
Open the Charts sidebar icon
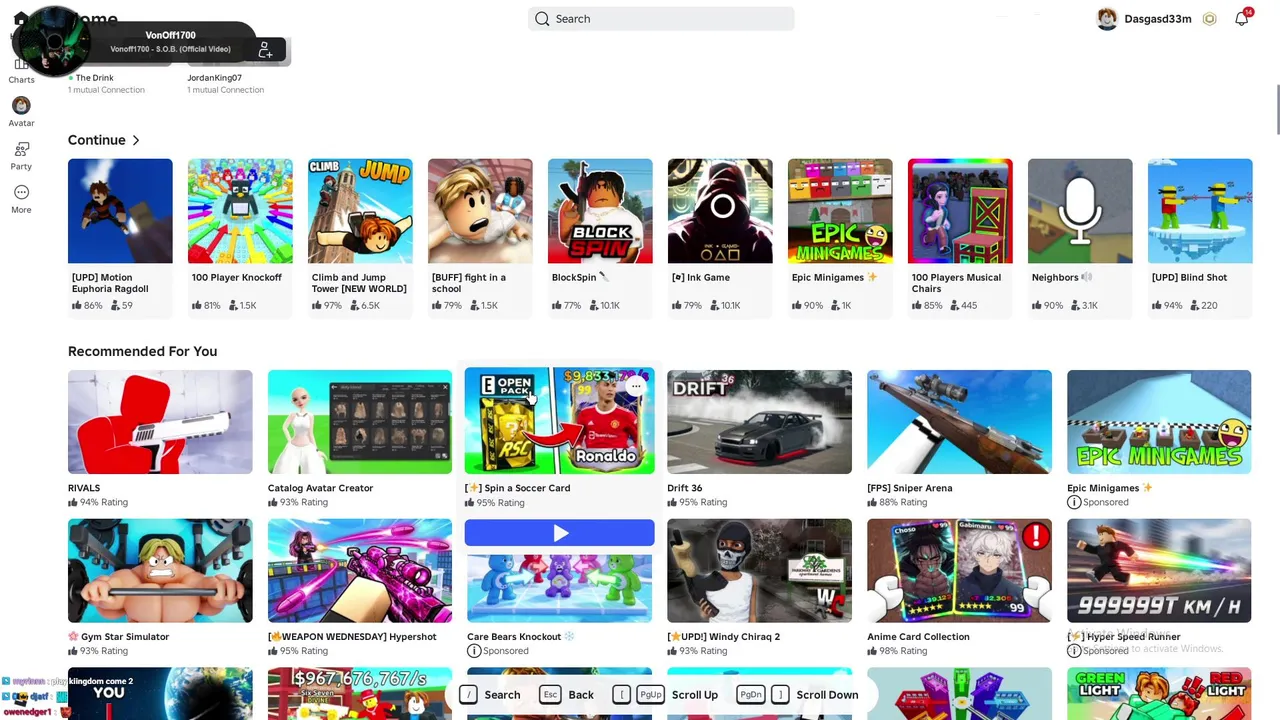[x=21, y=65]
